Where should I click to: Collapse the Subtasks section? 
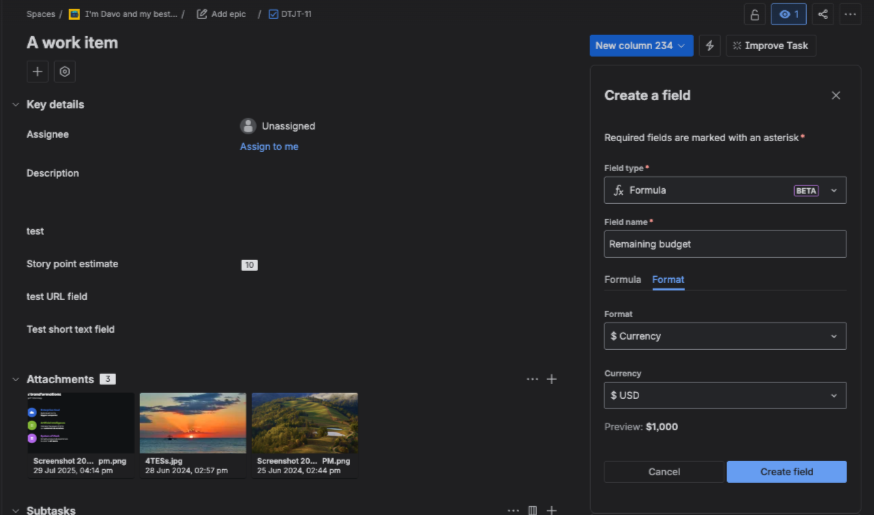(16, 510)
